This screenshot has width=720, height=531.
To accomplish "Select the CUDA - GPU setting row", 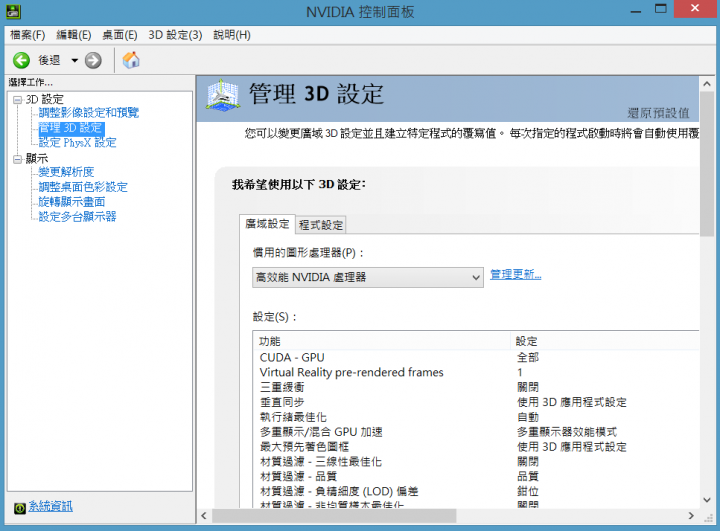I will click(476, 357).
